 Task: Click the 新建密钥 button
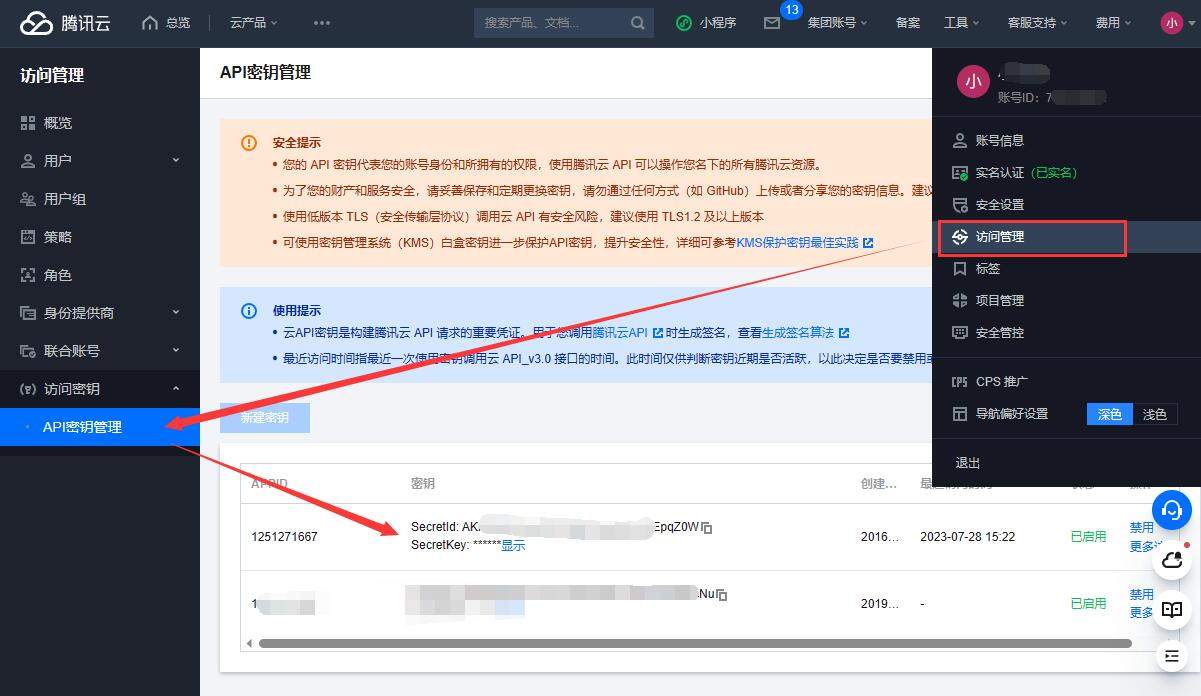pyautogui.click(x=265, y=418)
